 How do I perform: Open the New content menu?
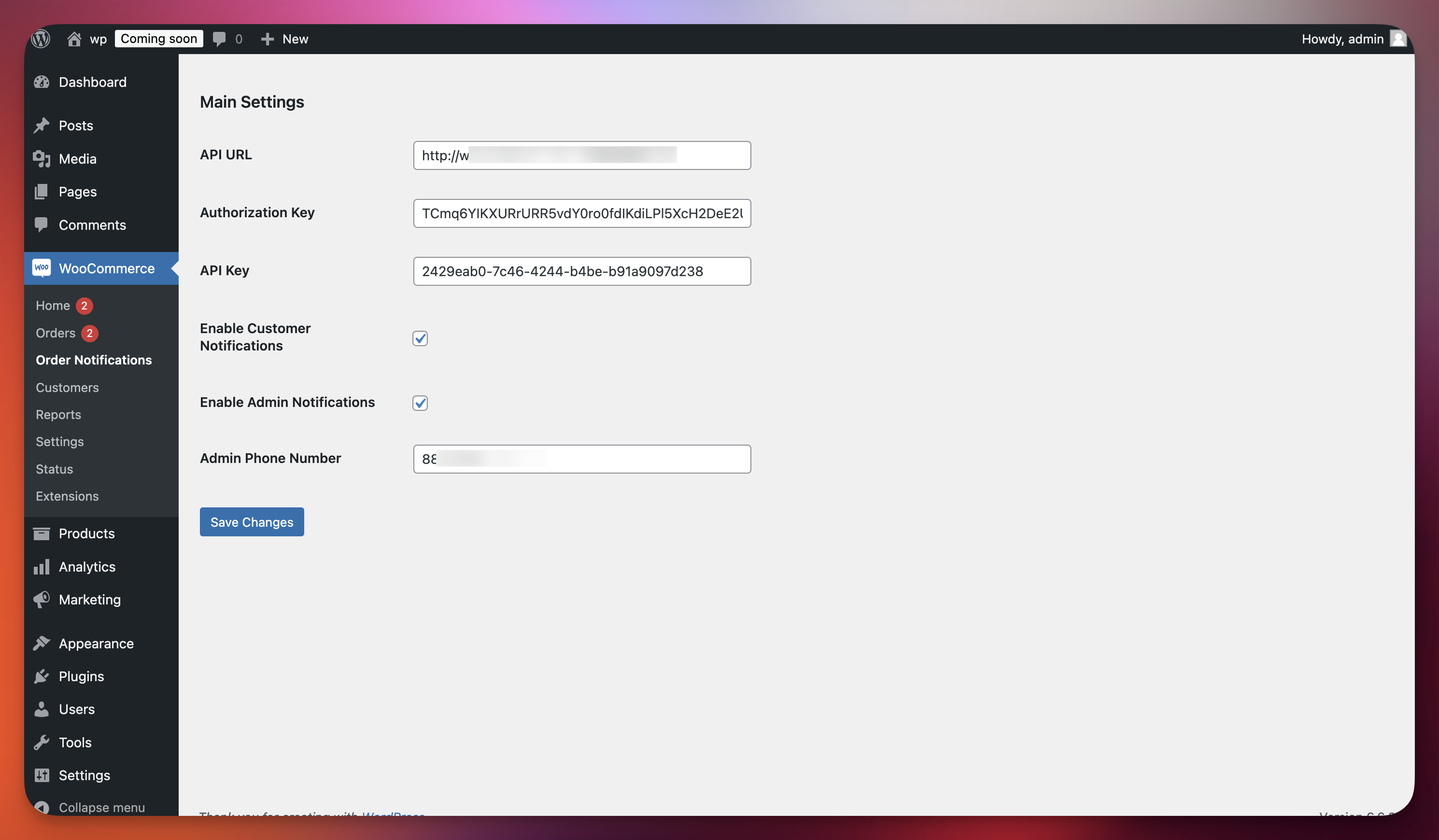click(x=284, y=39)
